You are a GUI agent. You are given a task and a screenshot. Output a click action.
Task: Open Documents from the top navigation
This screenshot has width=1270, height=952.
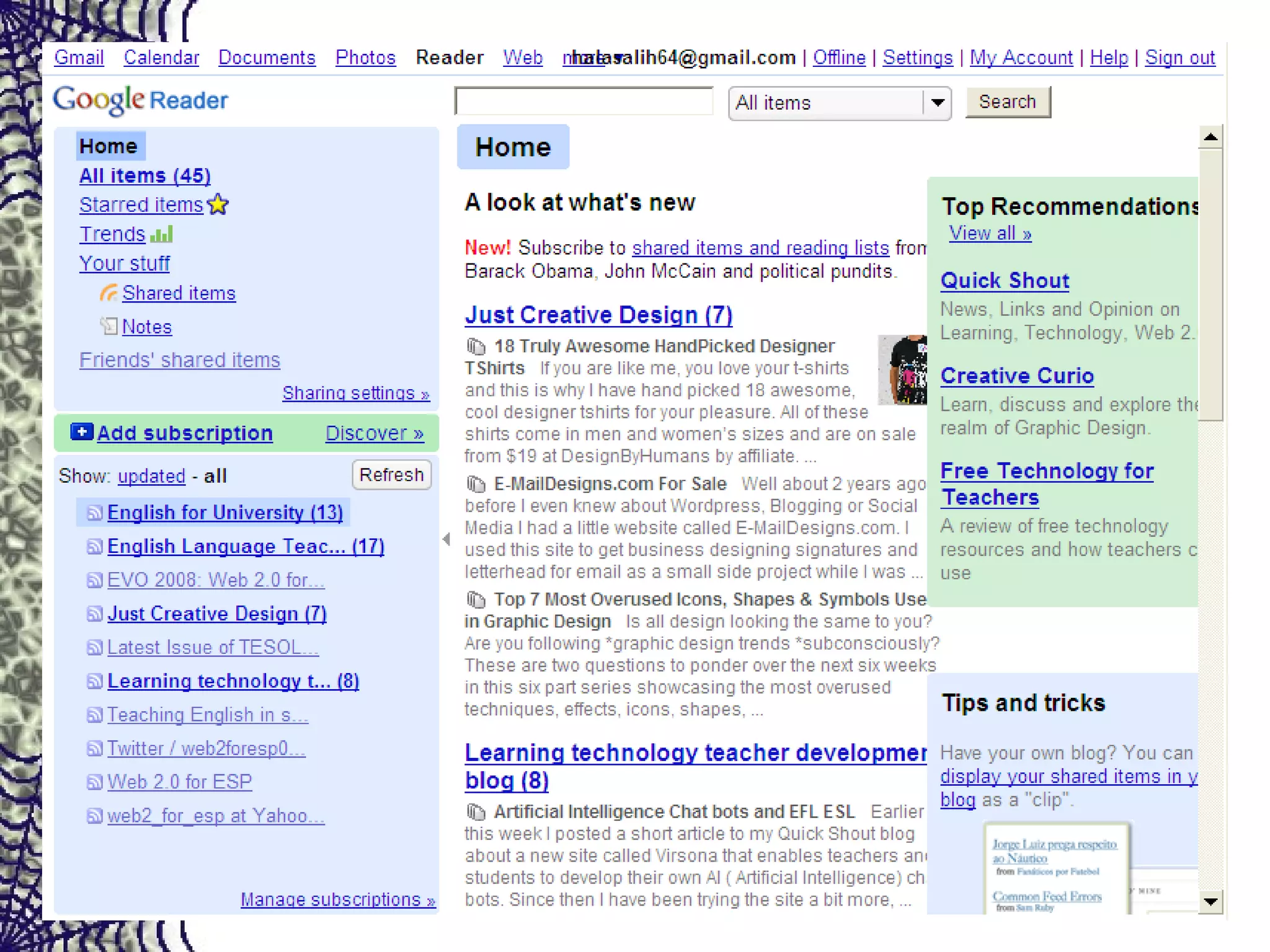pos(267,58)
